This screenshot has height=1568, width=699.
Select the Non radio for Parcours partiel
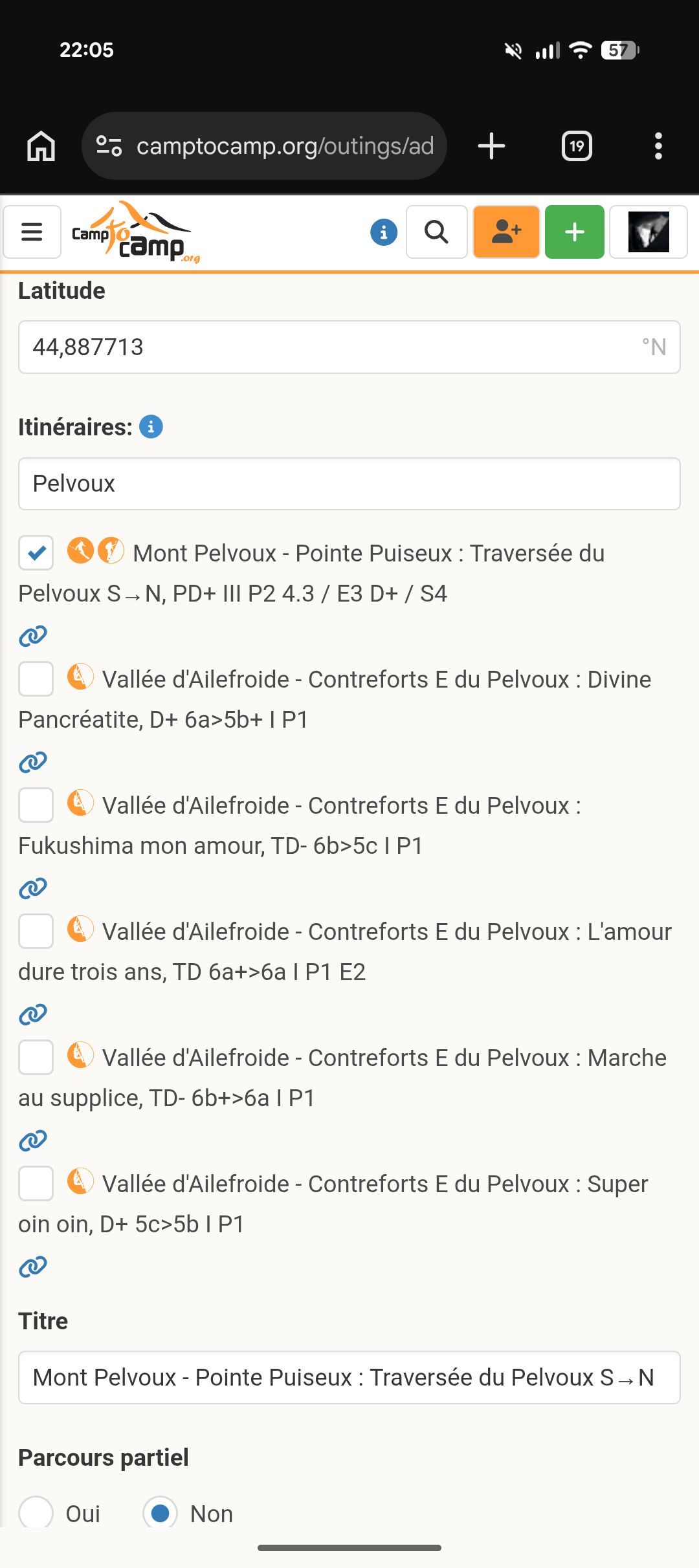tap(160, 1512)
